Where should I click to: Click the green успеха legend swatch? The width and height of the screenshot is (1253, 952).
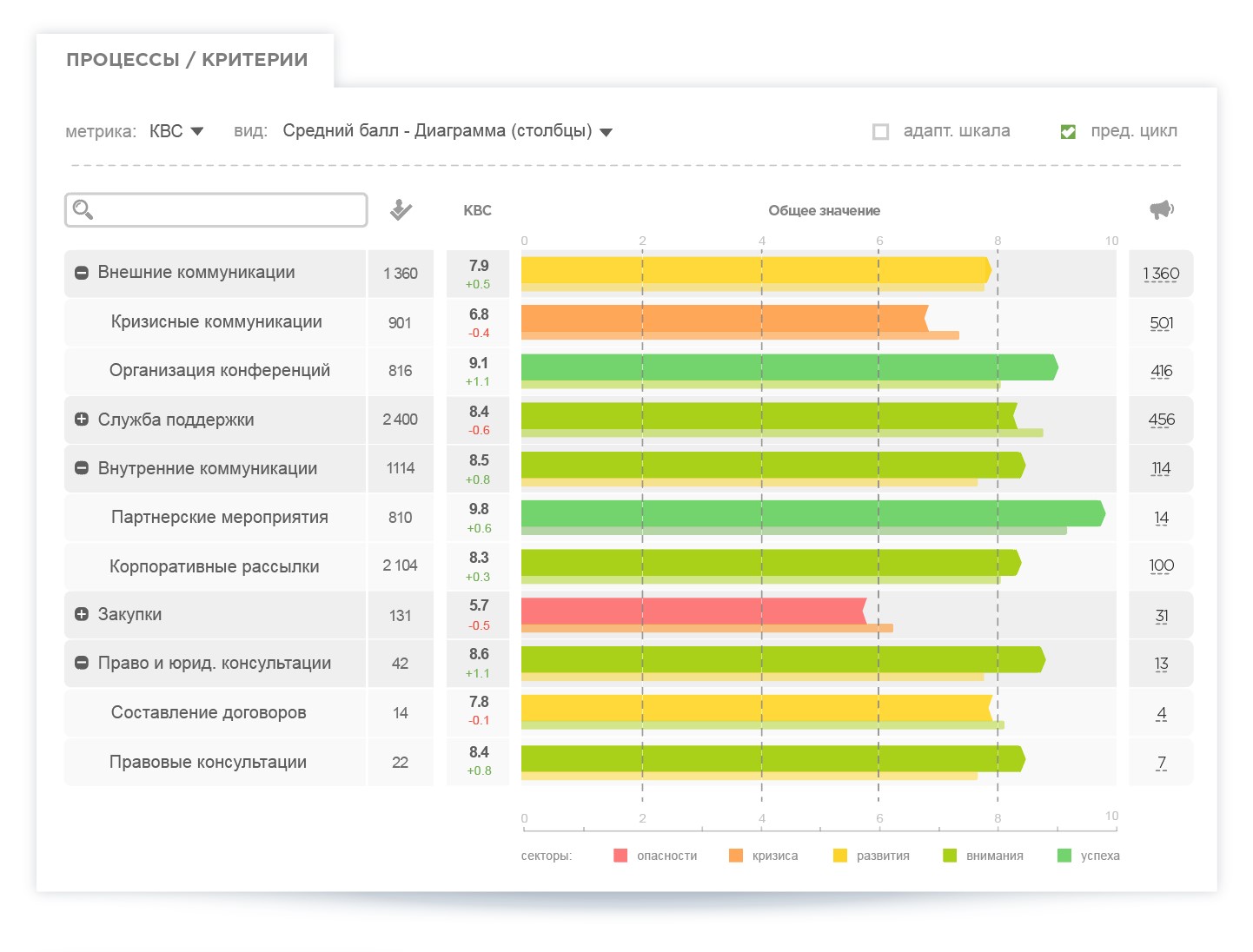pos(1064,856)
